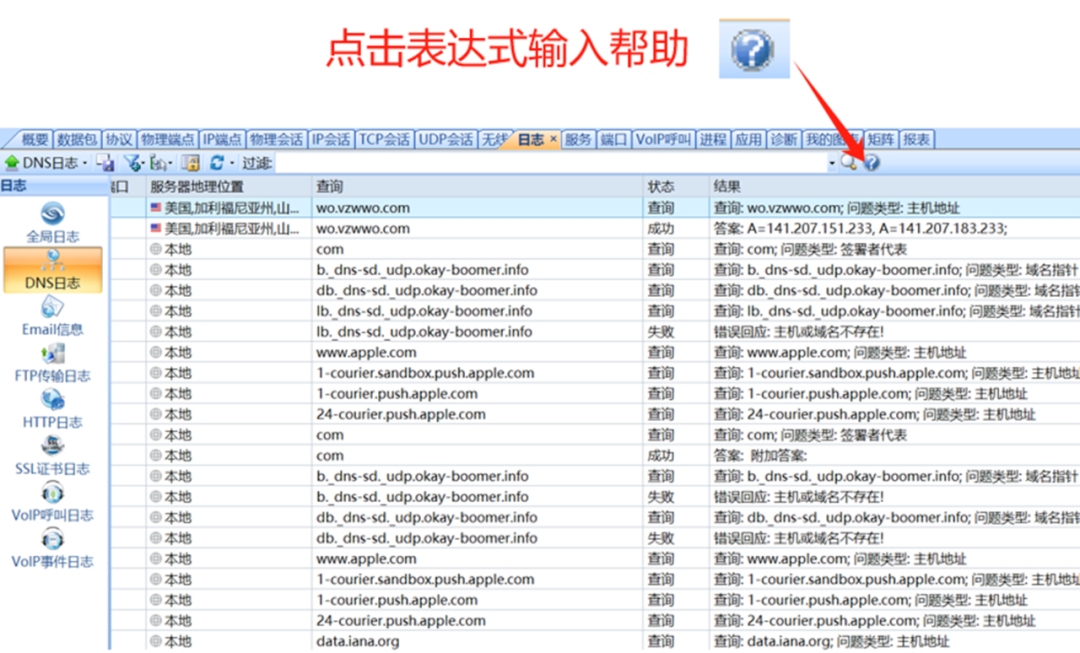This screenshot has width=1080, height=653.
Task: Click the funnel filter icon in the toolbar
Action: tap(132, 163)
